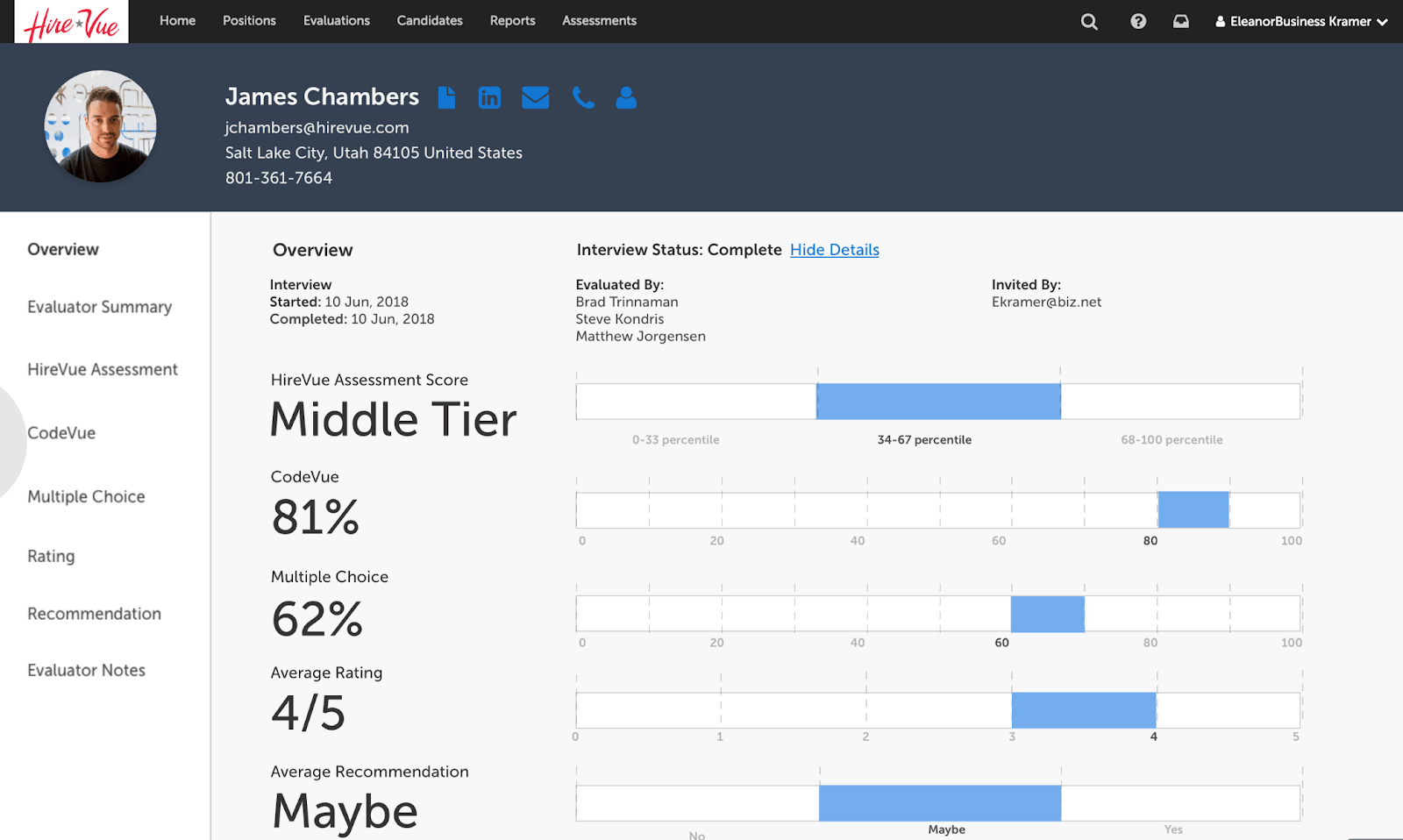Screen dimensions: 1403x840
Task: Click the candidate profile person icon
Action: (x=626, y=97)
